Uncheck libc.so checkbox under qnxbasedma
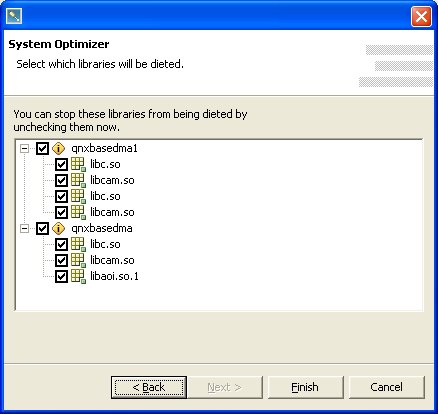438x414 pixels. (x=61, y=244)
